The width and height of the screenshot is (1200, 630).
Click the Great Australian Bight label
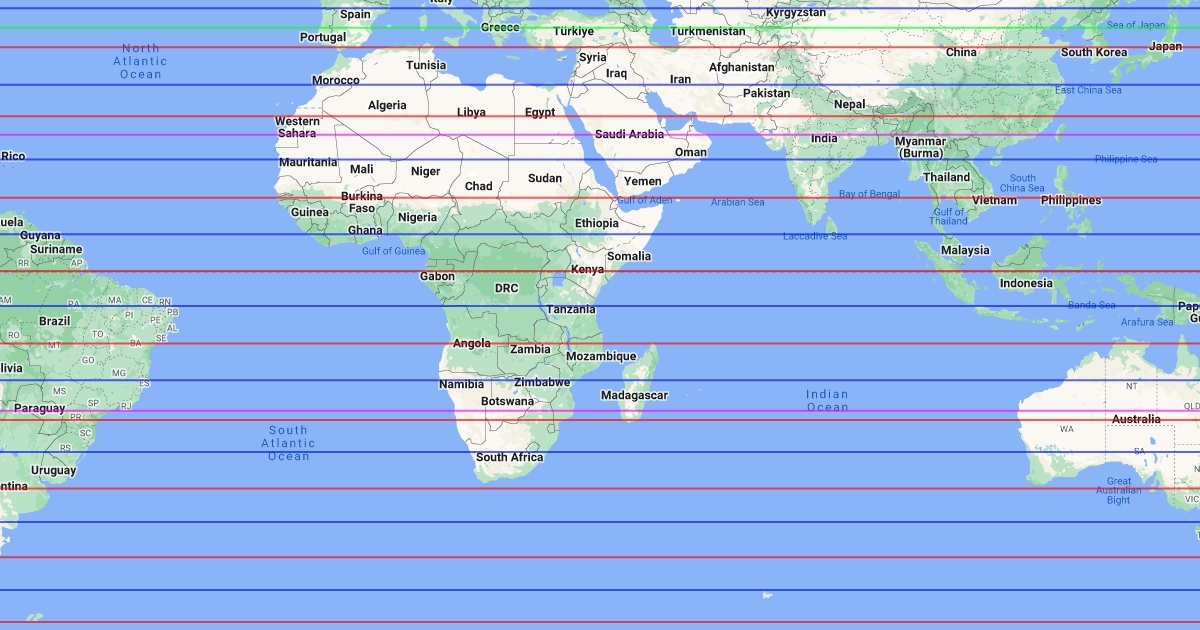(1119, 490)
